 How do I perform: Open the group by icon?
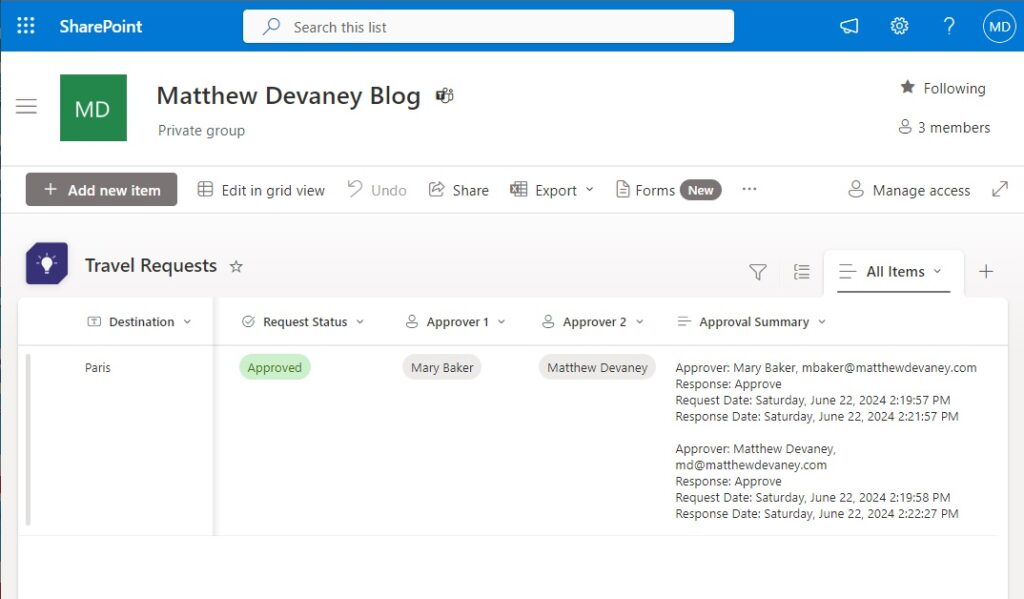point(801,272)
